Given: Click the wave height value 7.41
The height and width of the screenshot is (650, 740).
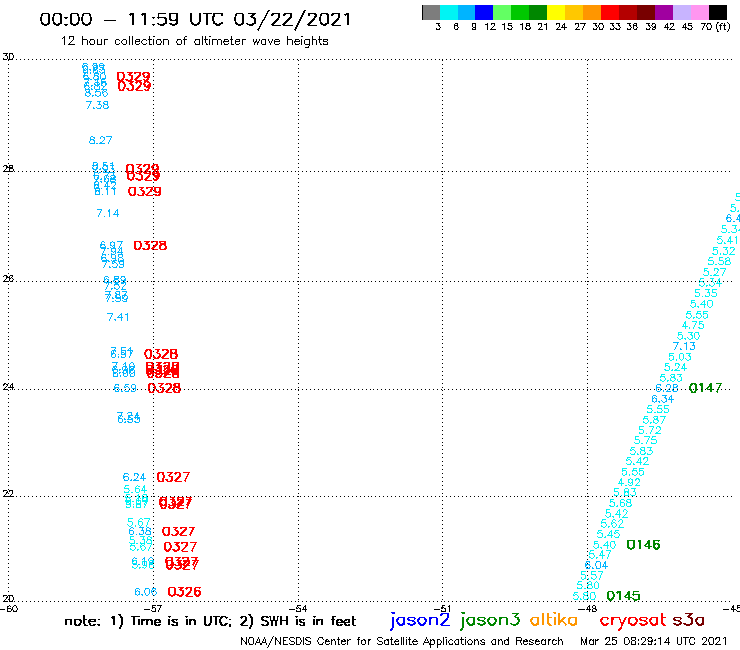Looking at the screenshot, I should pos(118,317).
